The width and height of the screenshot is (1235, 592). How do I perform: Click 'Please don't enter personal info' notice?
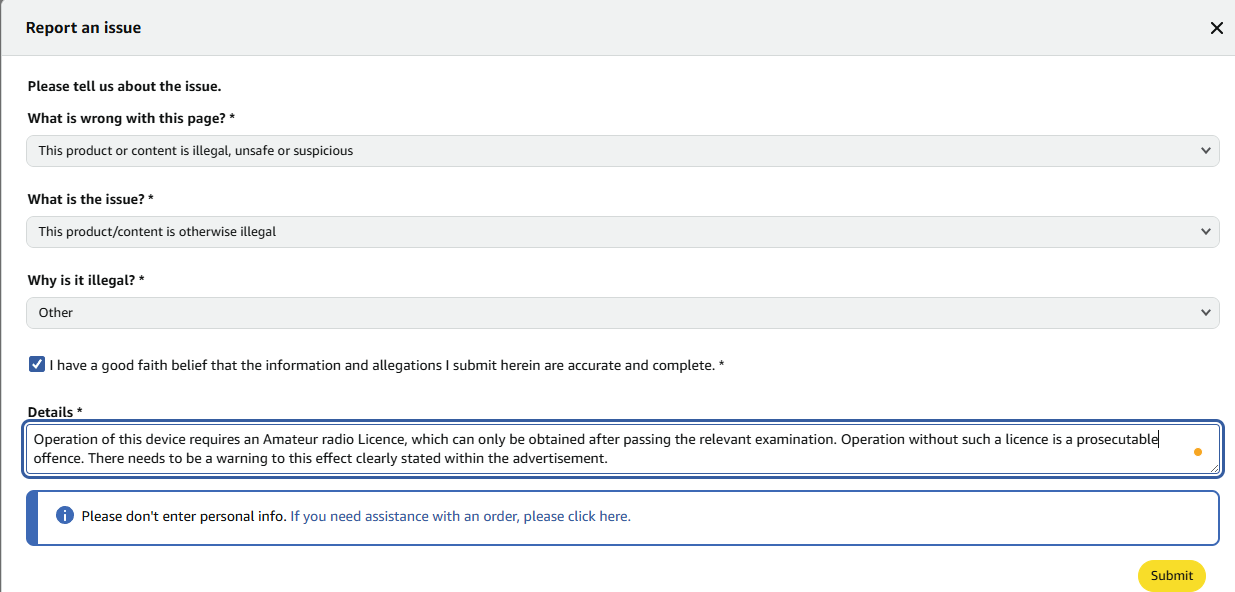pyautogui.click(x=184, y=517)
